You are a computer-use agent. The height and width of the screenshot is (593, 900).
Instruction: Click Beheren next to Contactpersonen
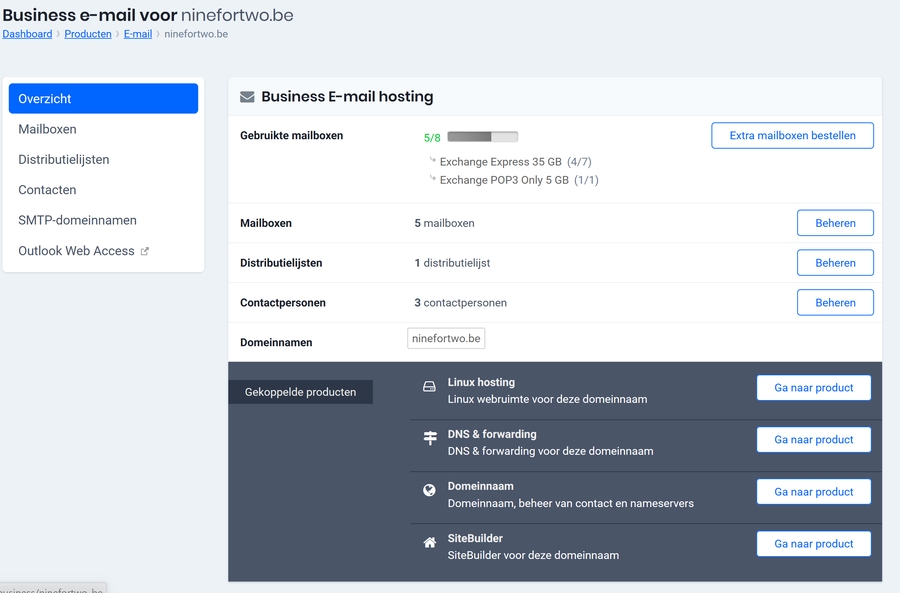835,302
